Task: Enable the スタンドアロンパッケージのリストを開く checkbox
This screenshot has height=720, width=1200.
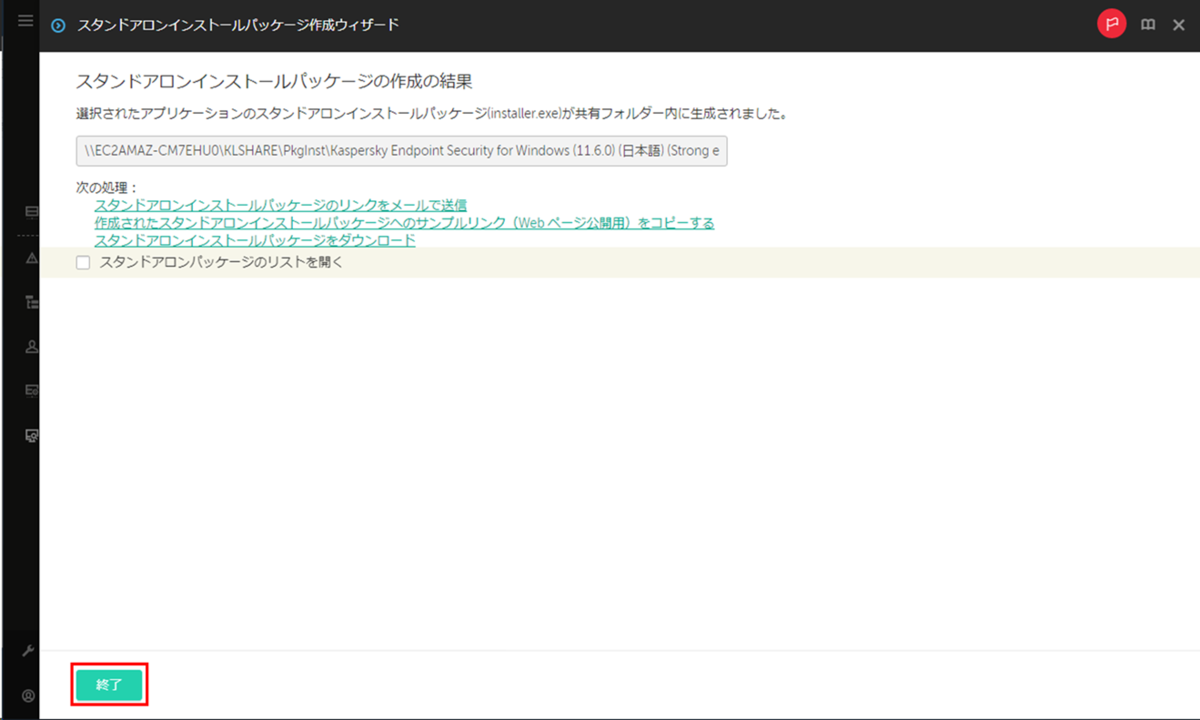Action: [x=83, y=262]
